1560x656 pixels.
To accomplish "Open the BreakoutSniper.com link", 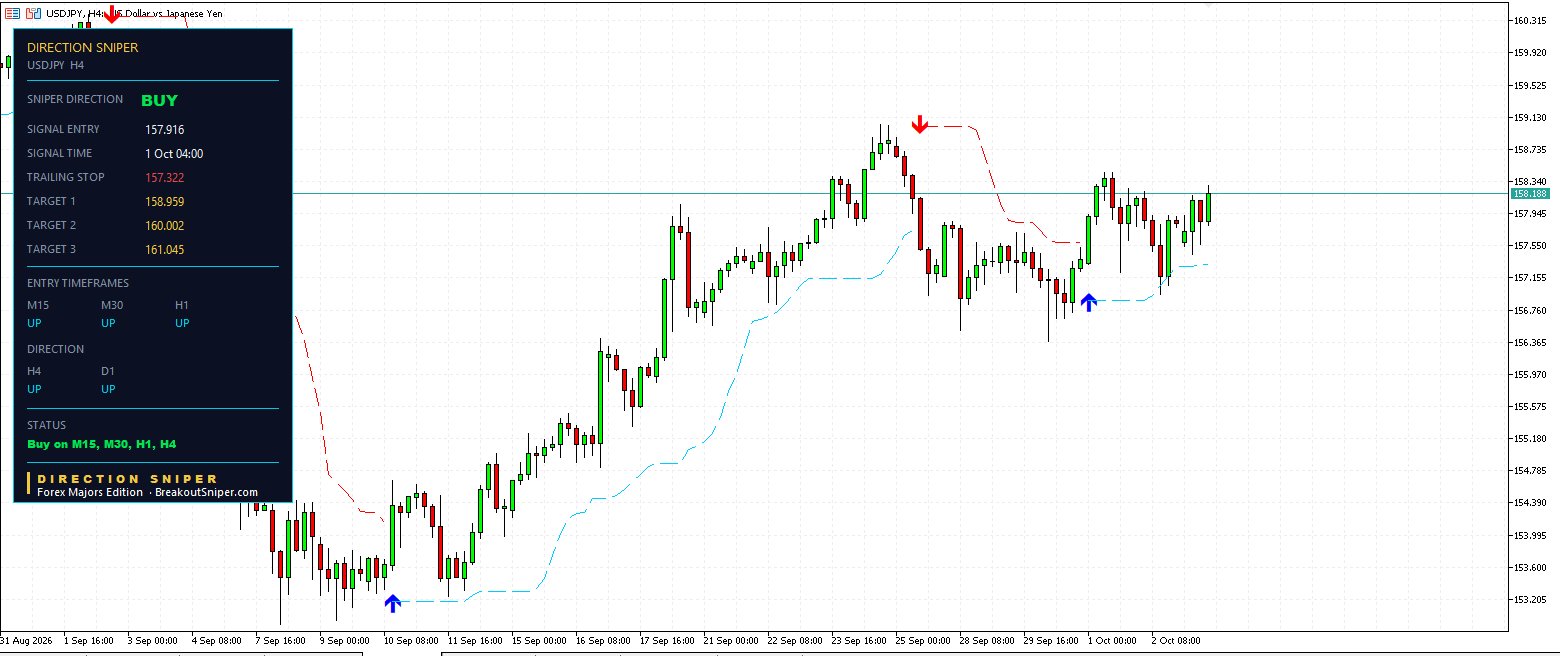I will (206, 492).
